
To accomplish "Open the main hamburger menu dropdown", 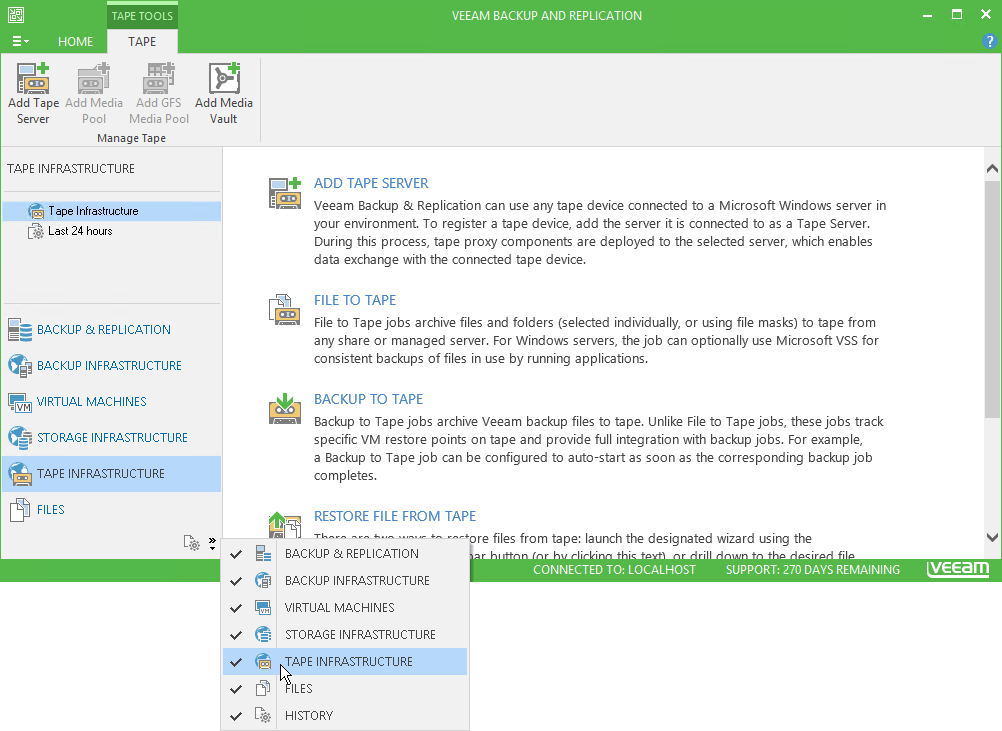I will click(x=20, y=42).
